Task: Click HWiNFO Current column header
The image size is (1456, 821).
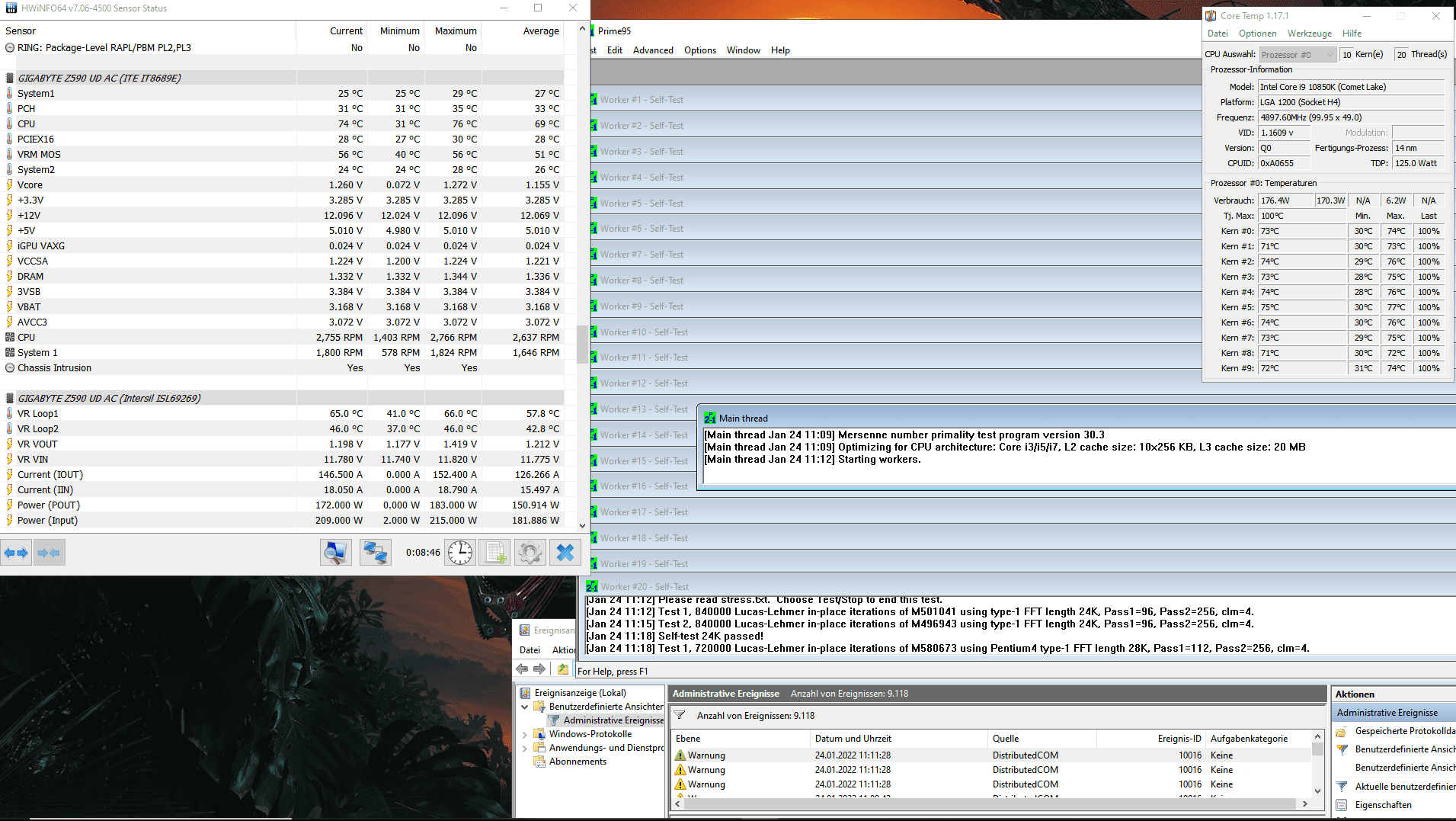Action: tap(331, 31)
